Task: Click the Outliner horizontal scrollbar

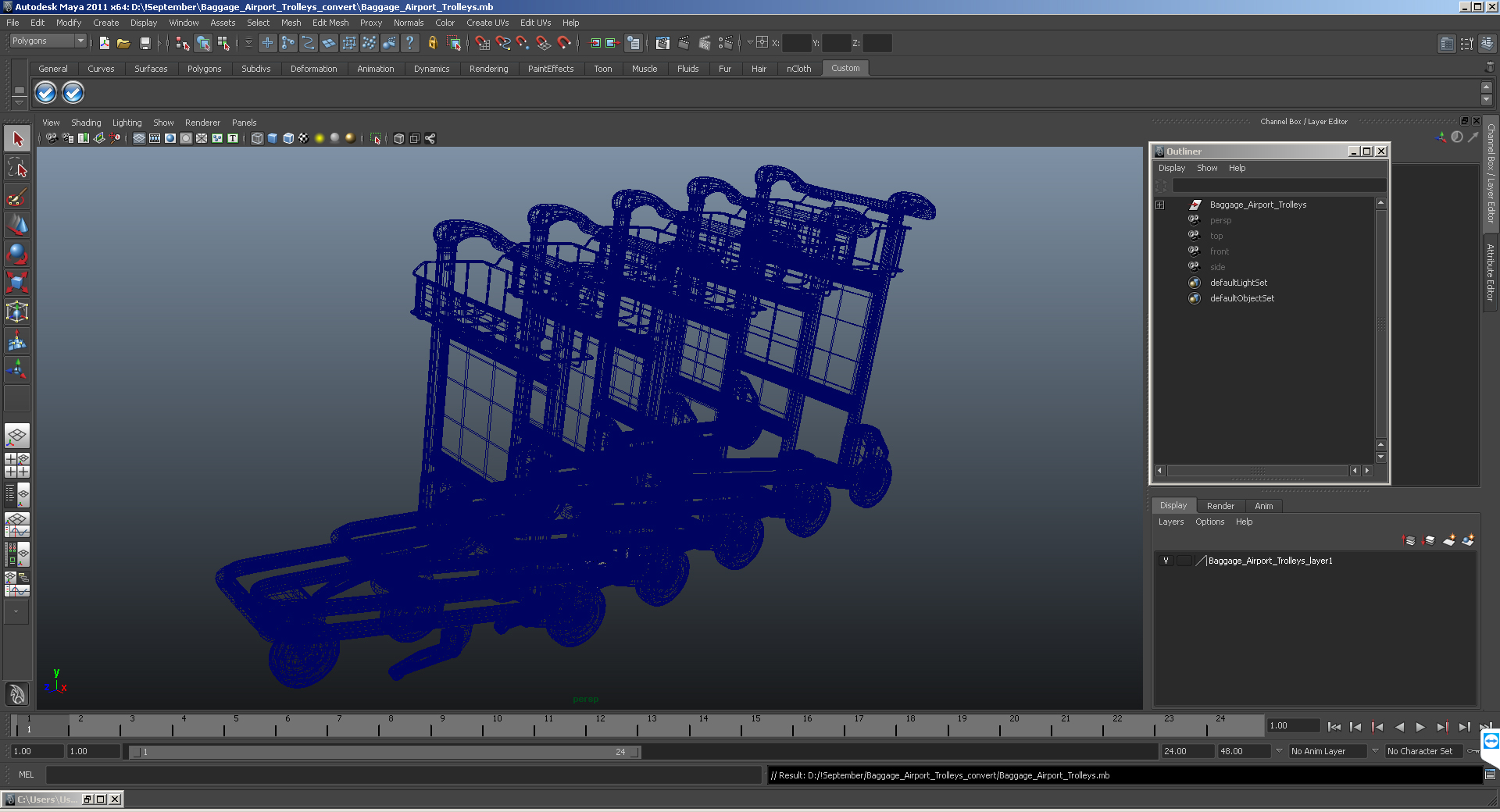Action: tap(1257, 471)
